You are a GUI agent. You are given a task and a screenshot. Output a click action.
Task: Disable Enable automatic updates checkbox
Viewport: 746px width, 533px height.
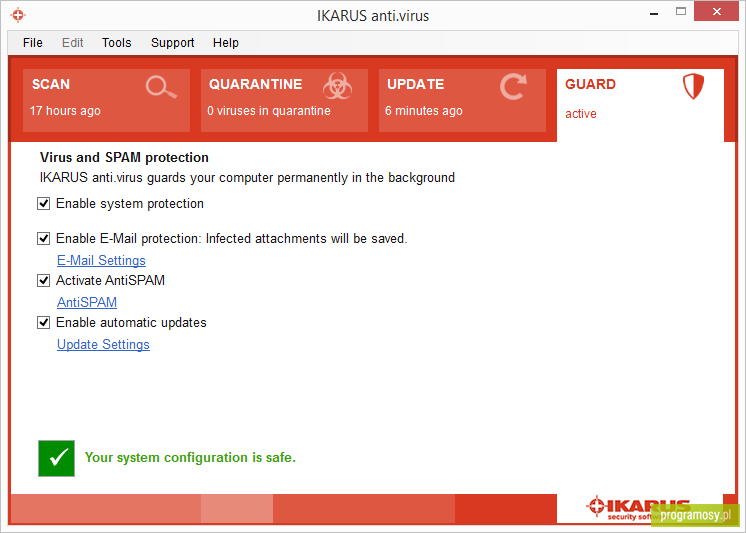point(43,323)
